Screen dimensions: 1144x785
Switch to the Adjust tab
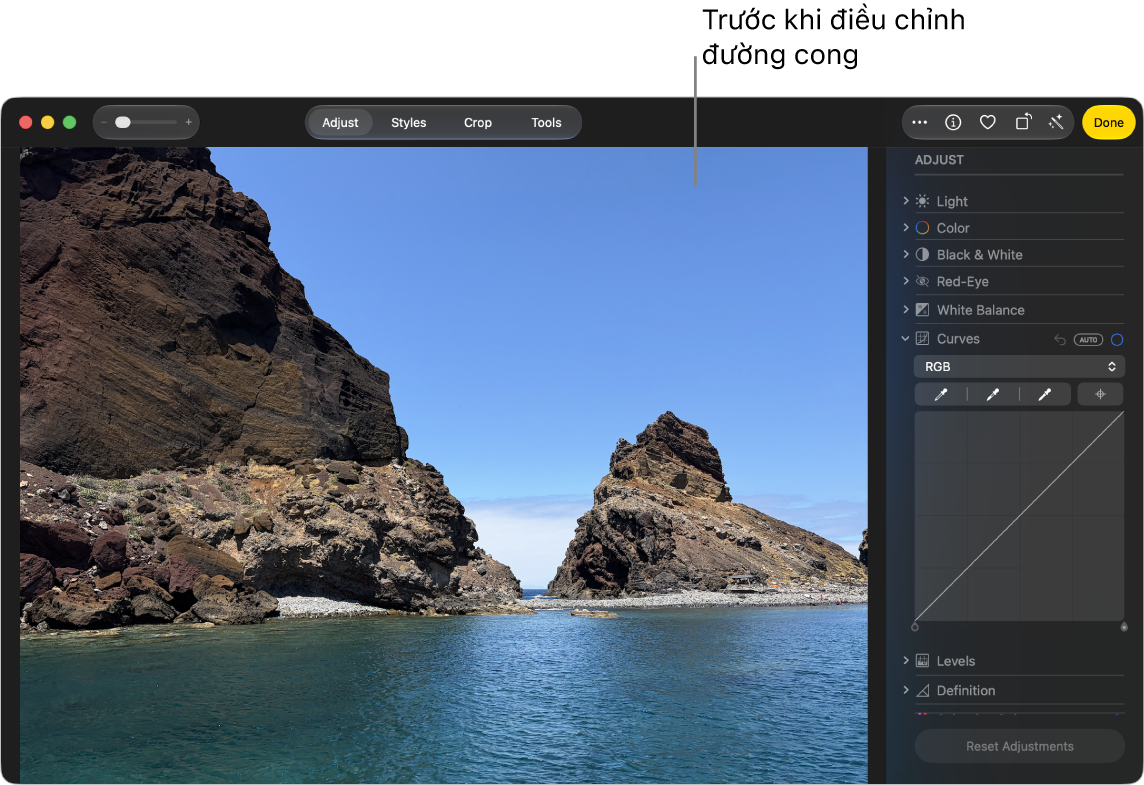340,123
